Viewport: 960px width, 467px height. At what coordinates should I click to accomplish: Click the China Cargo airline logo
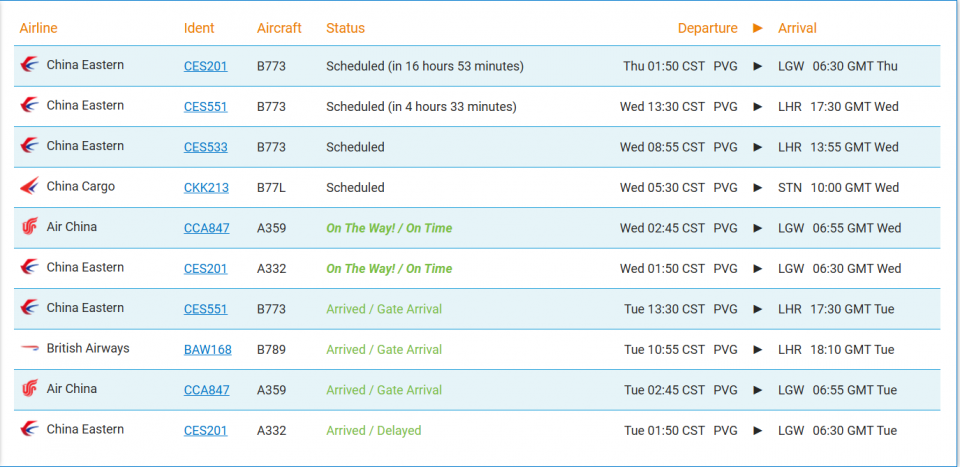29,187
